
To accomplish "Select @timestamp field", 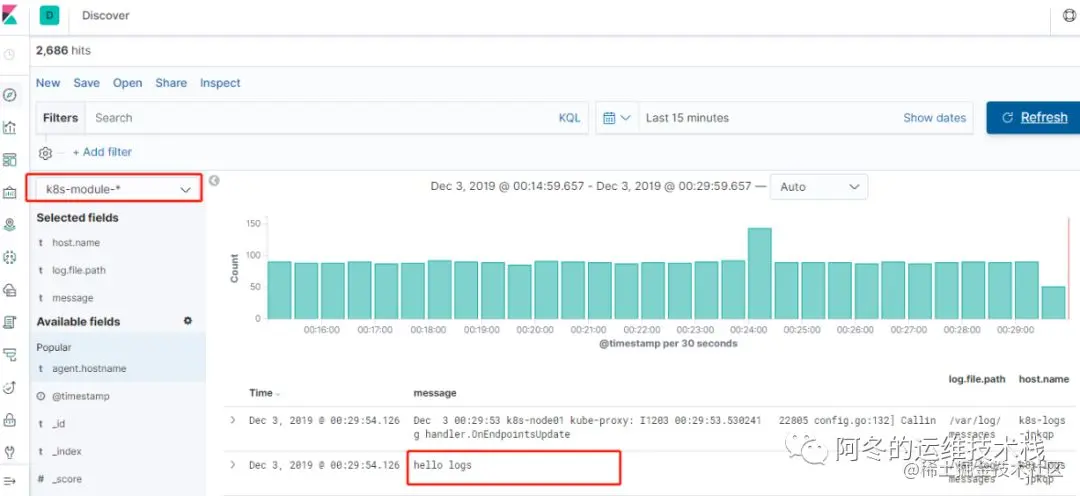I will click(81, 396).
